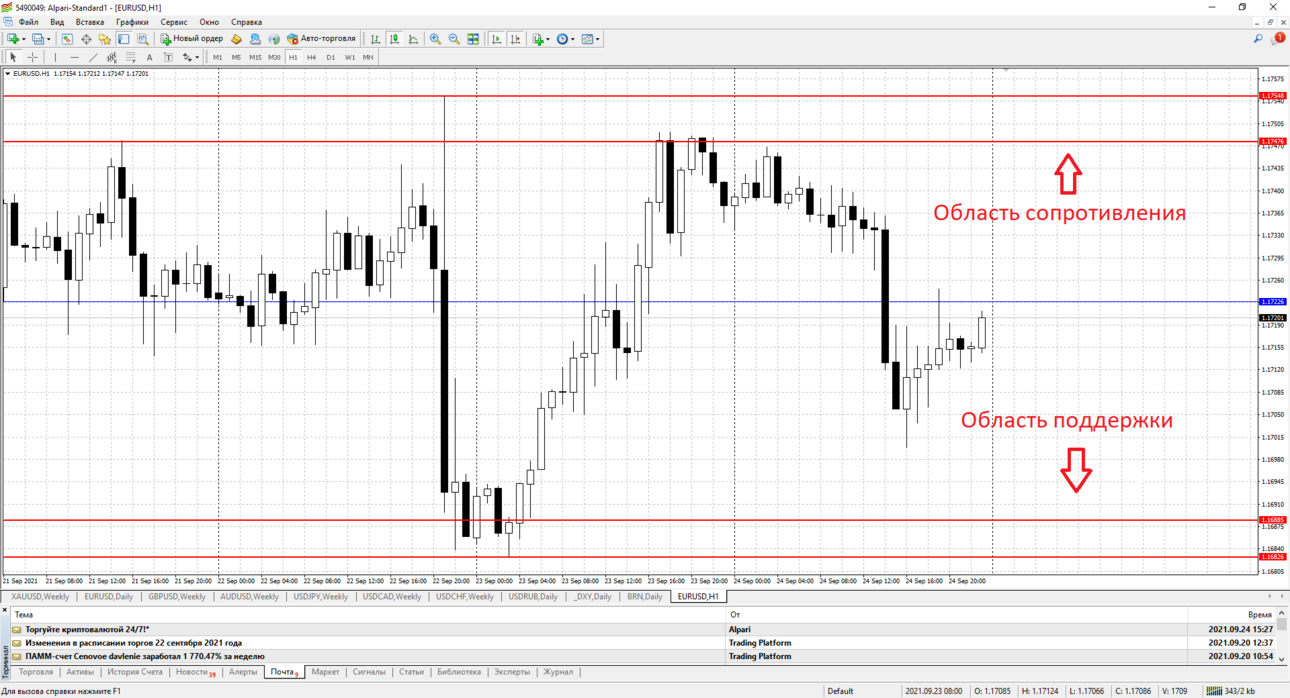Expand the indicators dropdown arrow
Image resolution: width=1290 pixels, height=698 pixels.
pyautogui.click(x=548, y=40)
